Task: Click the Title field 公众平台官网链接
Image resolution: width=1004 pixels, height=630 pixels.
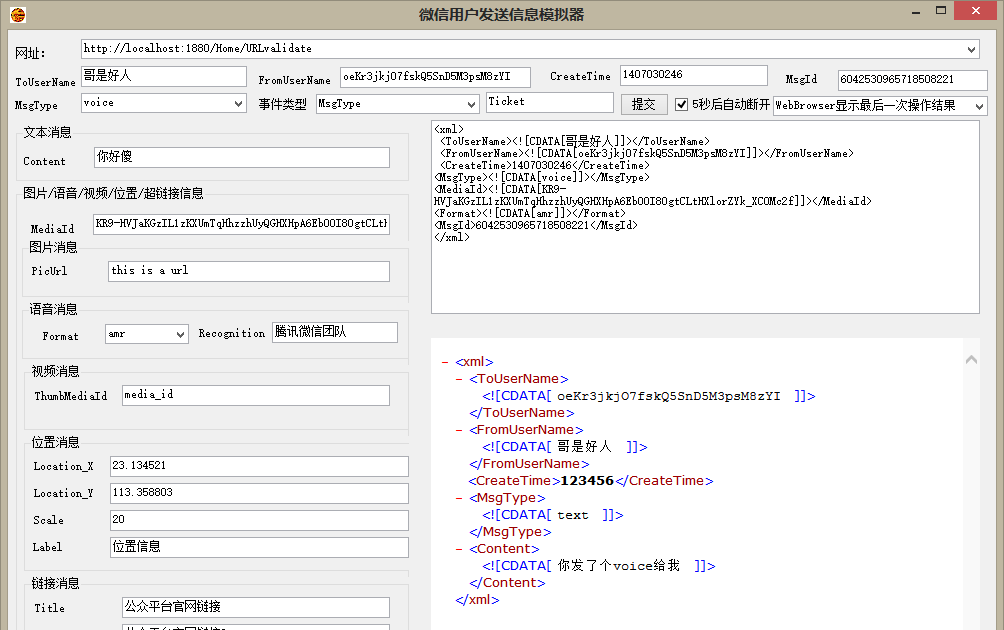Action: point(256,608)
